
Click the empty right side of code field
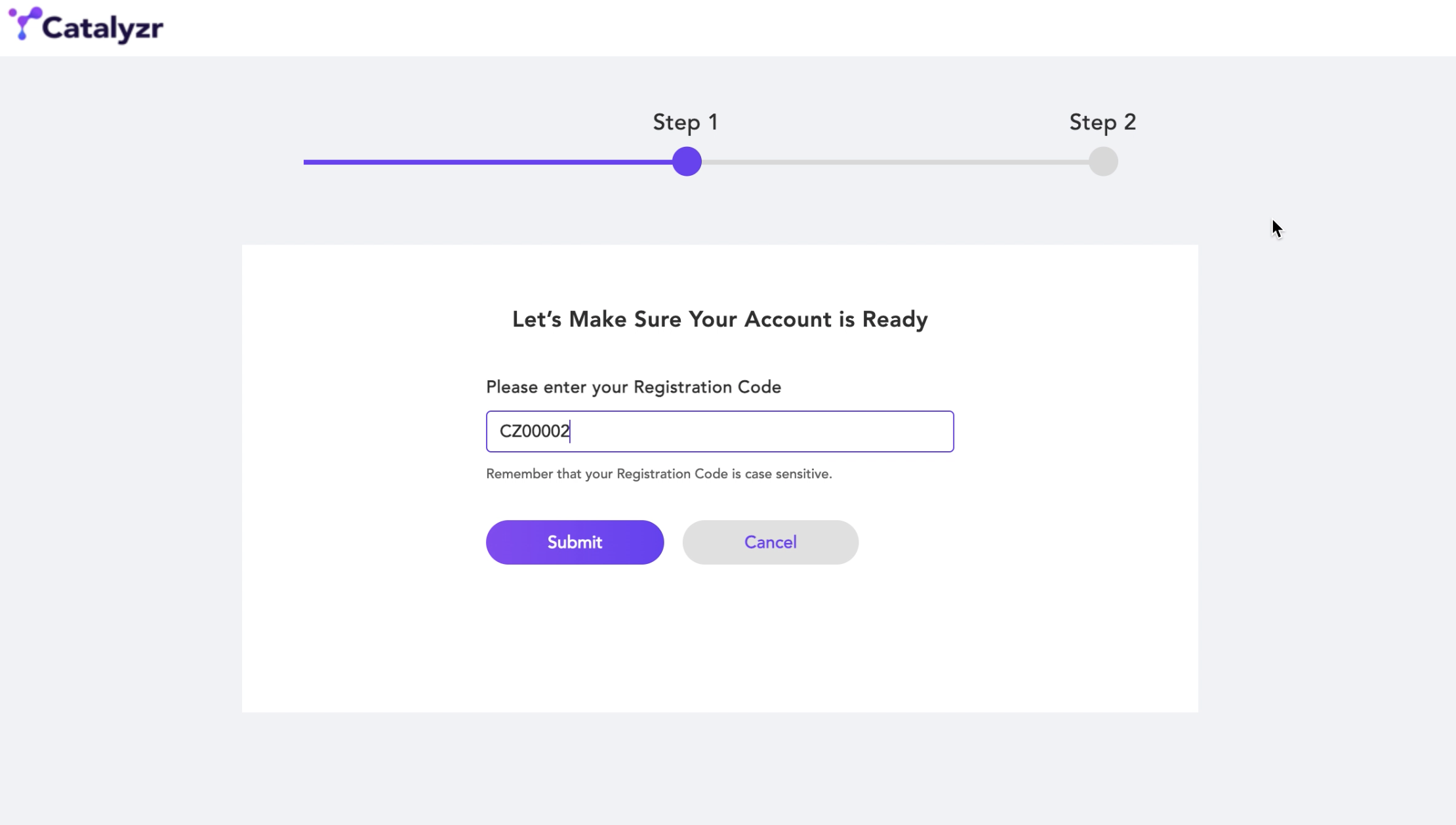tap(787, 432)
